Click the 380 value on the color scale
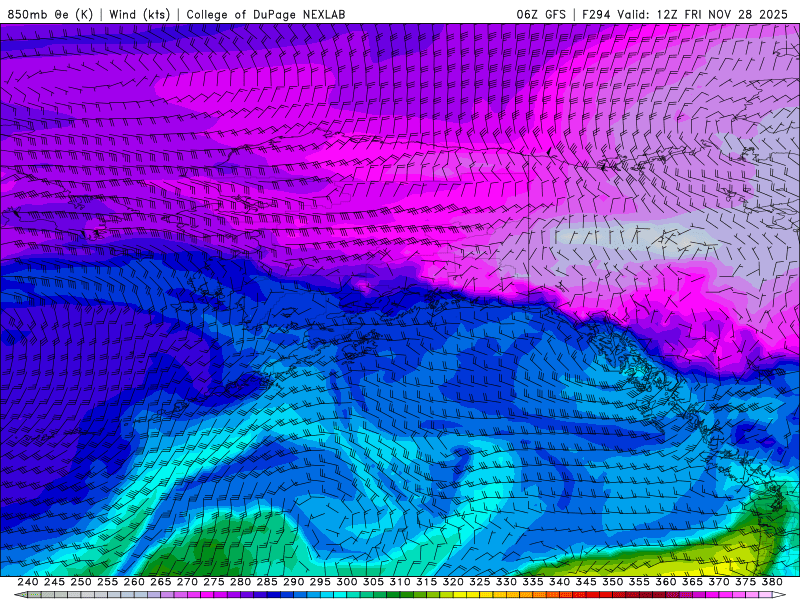800x600 pixels. [x=771, y=582]
